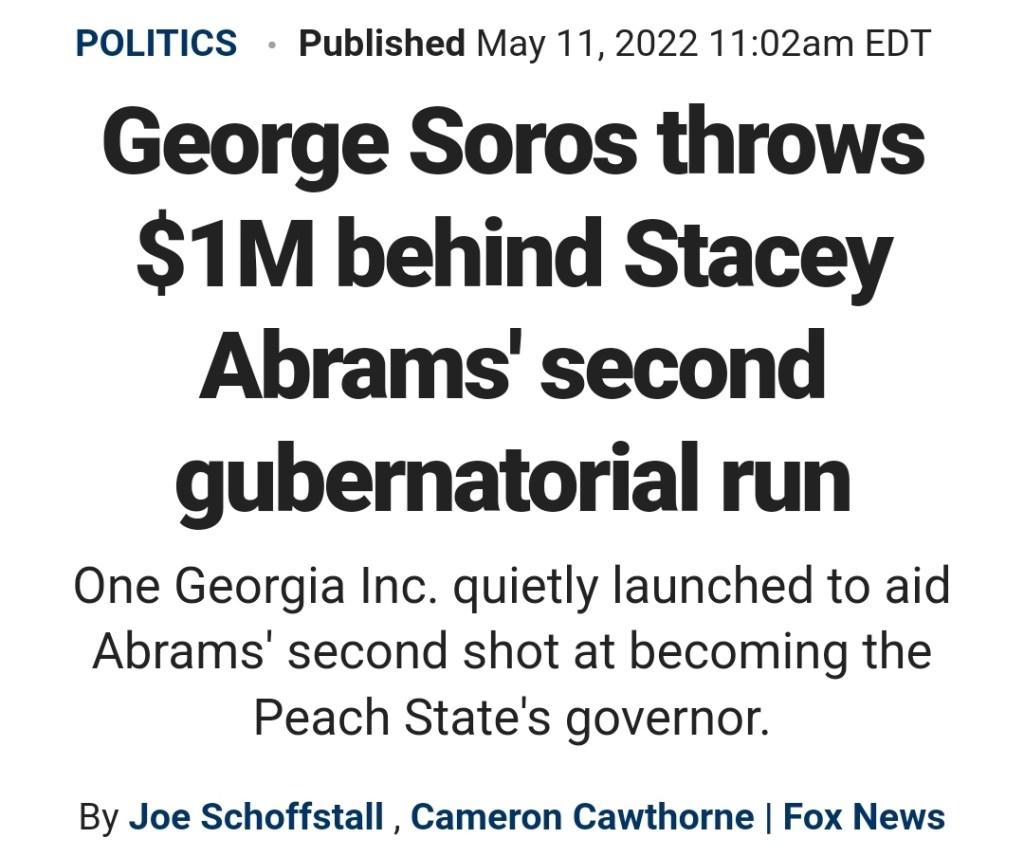Click the word "Stacey" in the headline

(757, 255)
